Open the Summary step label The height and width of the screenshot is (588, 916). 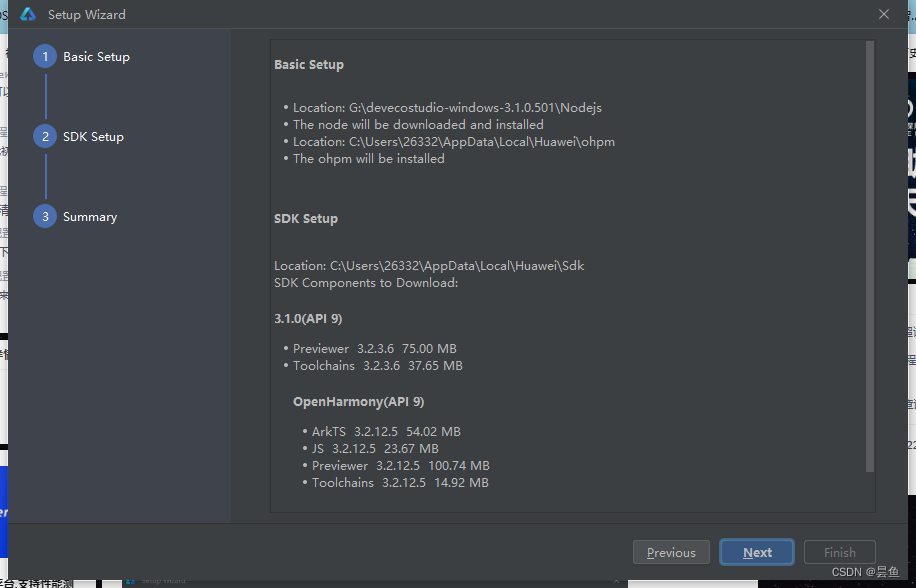point(90,217)
